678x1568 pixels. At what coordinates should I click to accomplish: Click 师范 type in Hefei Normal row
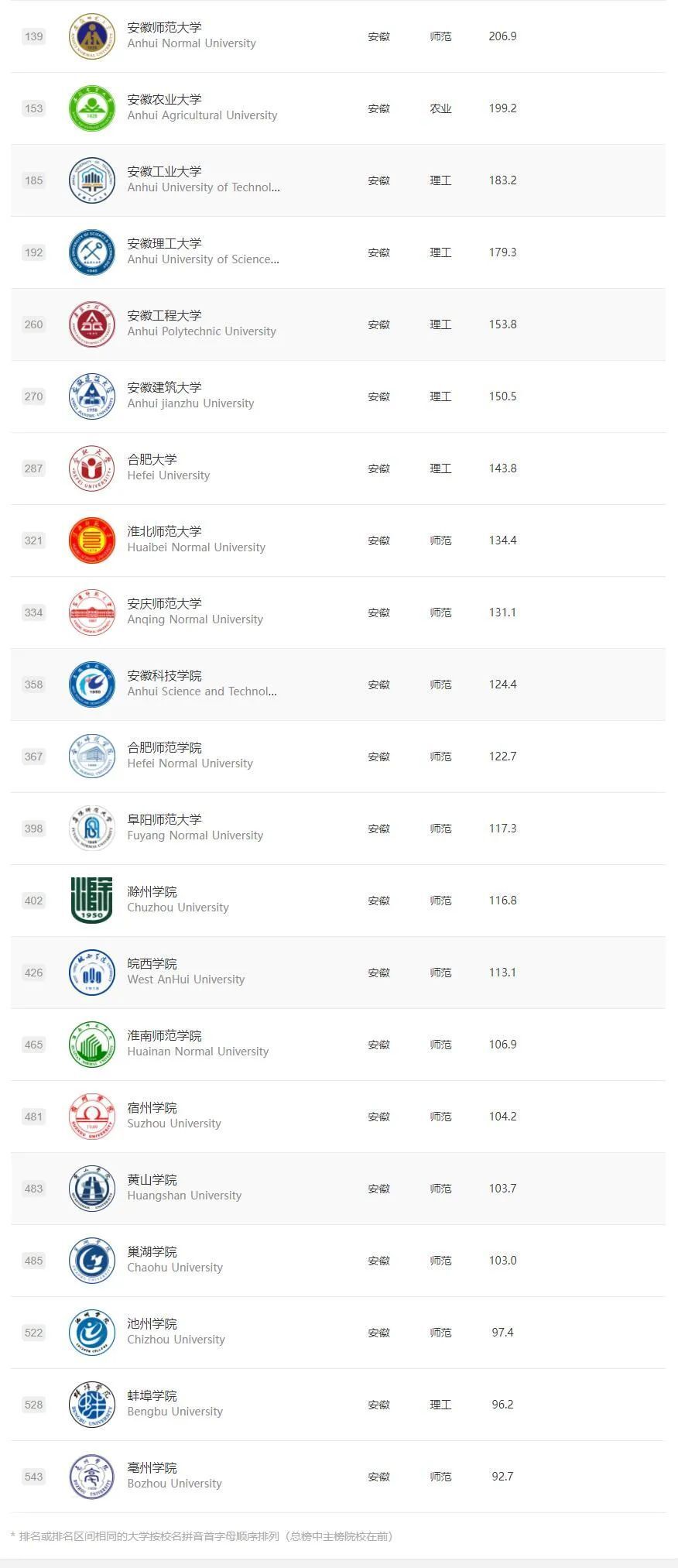pos(440,757)
